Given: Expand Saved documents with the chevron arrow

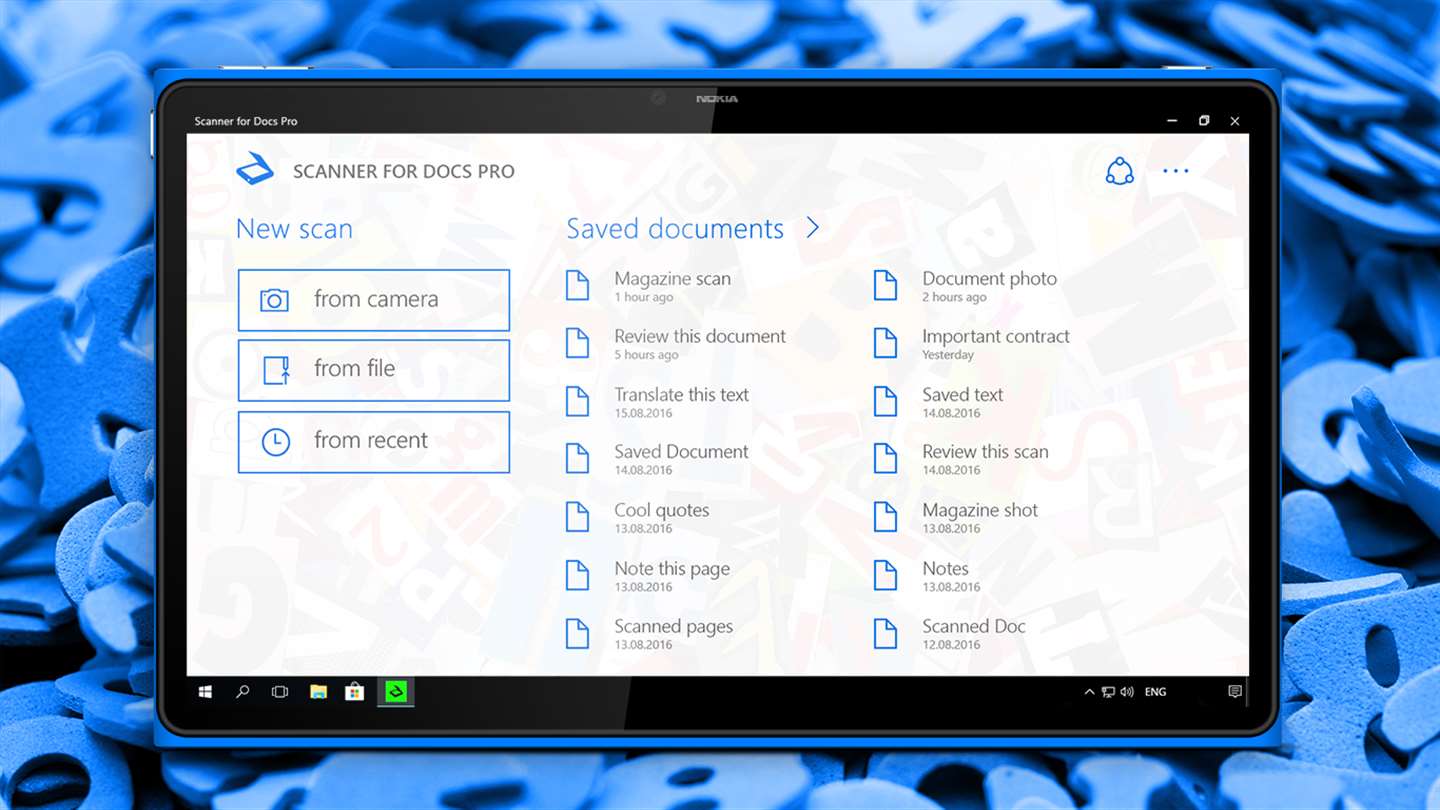Looking at the screenshot, I should coord(813,229).
